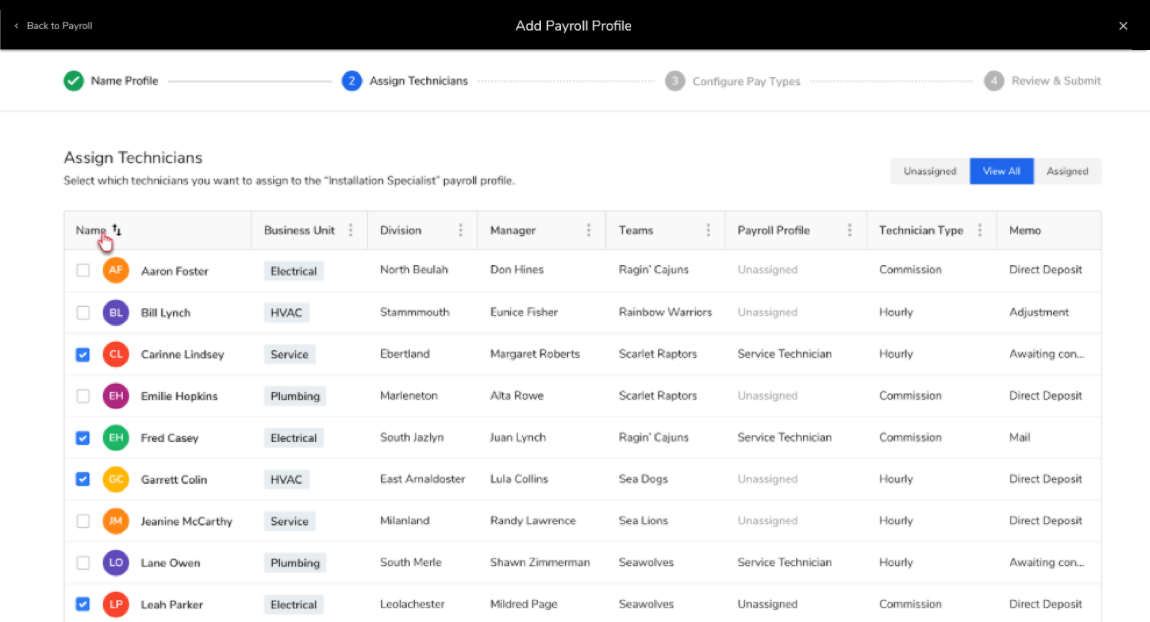
Task: Click the Business Unit column options icon
Action: pos(350,229)
